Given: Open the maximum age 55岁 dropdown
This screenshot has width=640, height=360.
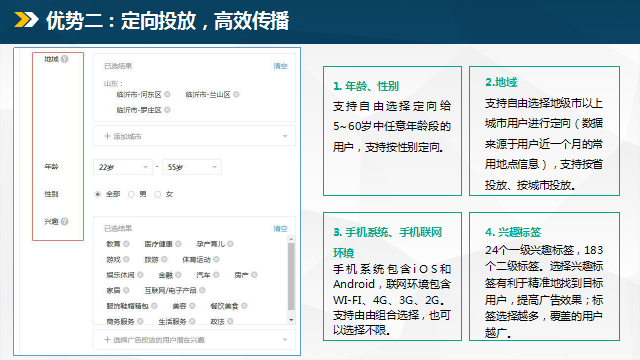Looking at the screenshot, I should pos(192,167).
